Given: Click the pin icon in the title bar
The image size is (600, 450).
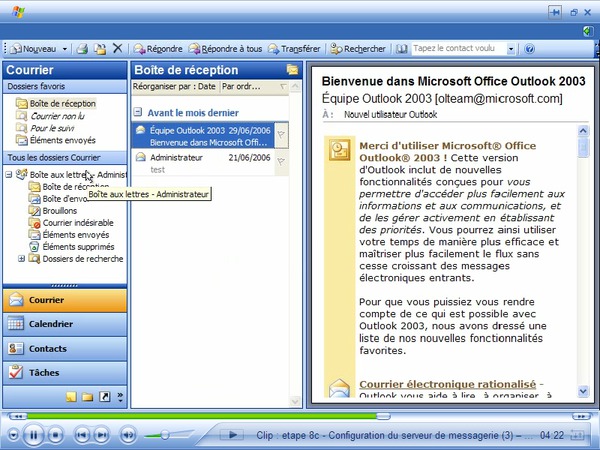Looking at the screenshot, I should click(x=554, y=12).
